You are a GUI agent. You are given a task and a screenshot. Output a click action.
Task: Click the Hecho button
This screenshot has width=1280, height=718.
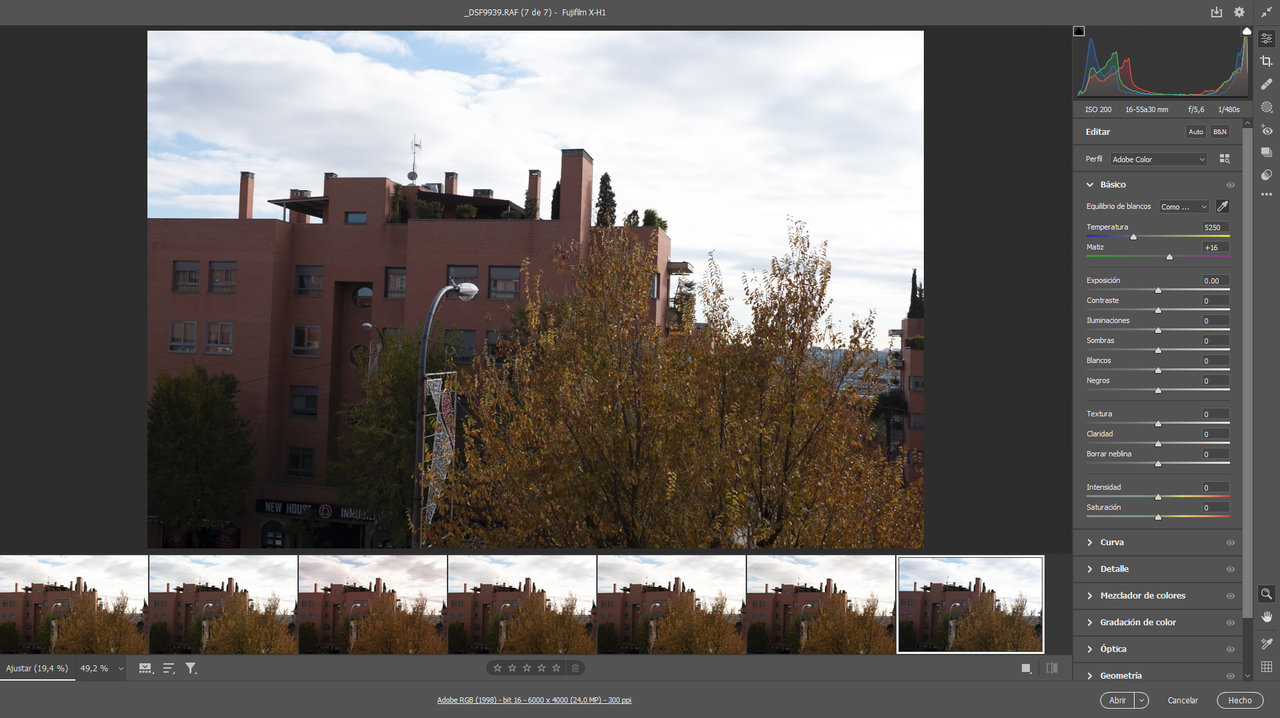pyautogui.click(x=1240, y=700)
